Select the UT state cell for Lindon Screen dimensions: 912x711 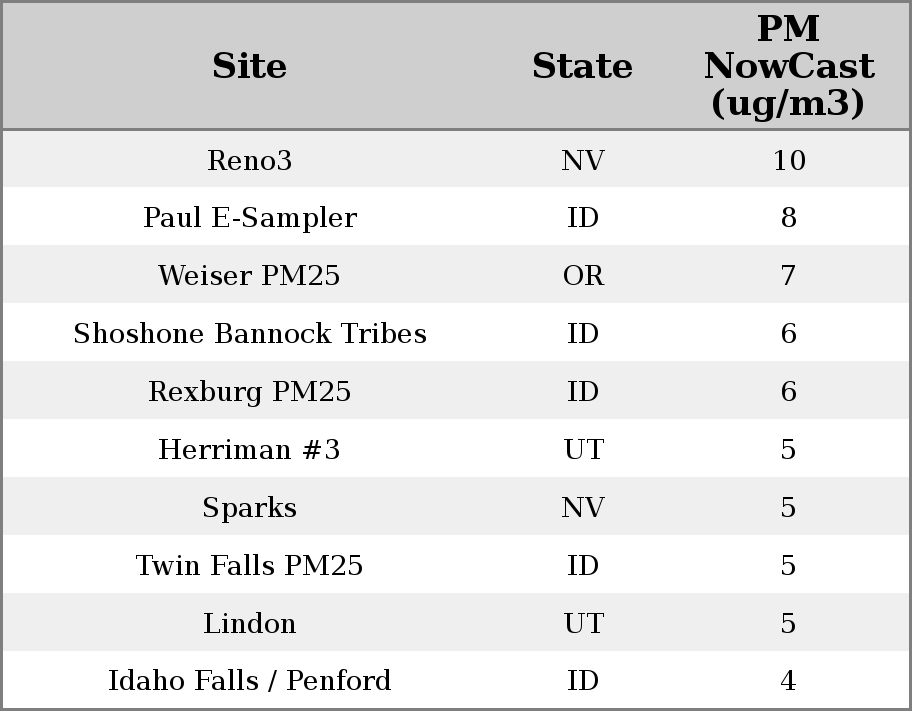coord(583,624)
